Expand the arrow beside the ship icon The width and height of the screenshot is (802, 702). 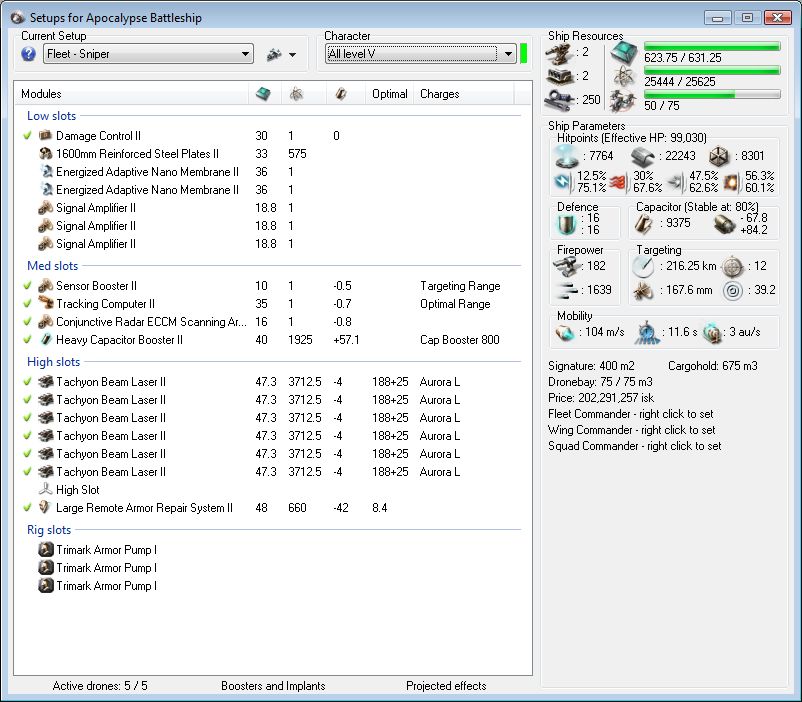292,55
